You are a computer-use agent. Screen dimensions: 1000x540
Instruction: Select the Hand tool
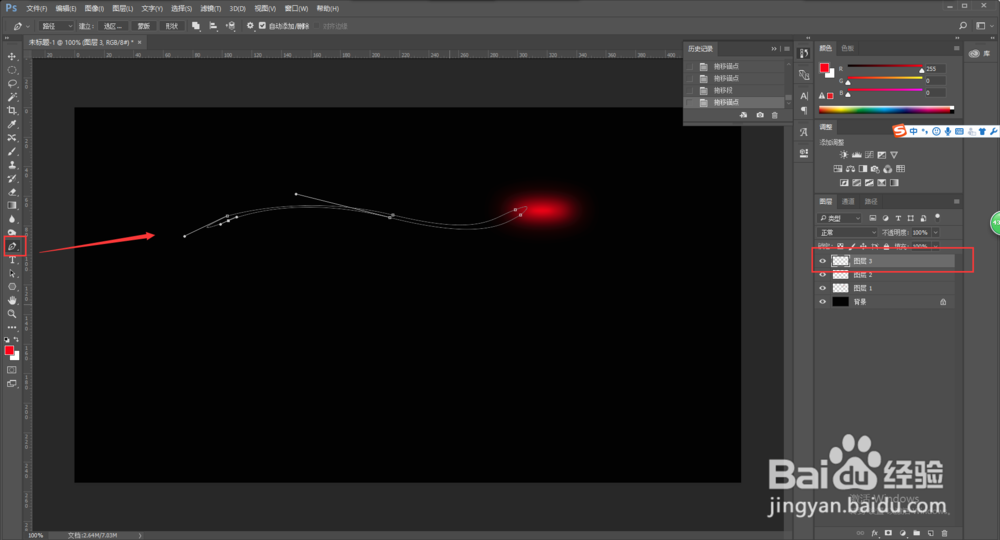11,300
